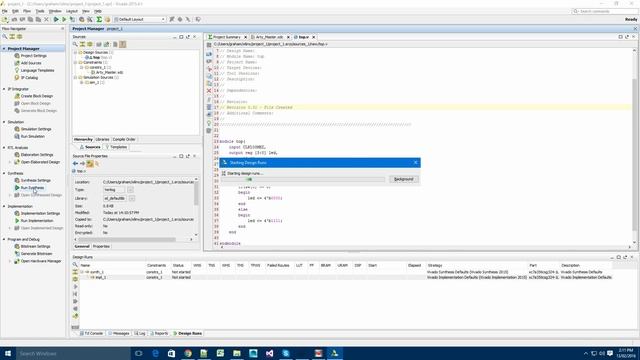Collapse the RTL Analysis section
This screenshot has width=640, height=360.
4,147
